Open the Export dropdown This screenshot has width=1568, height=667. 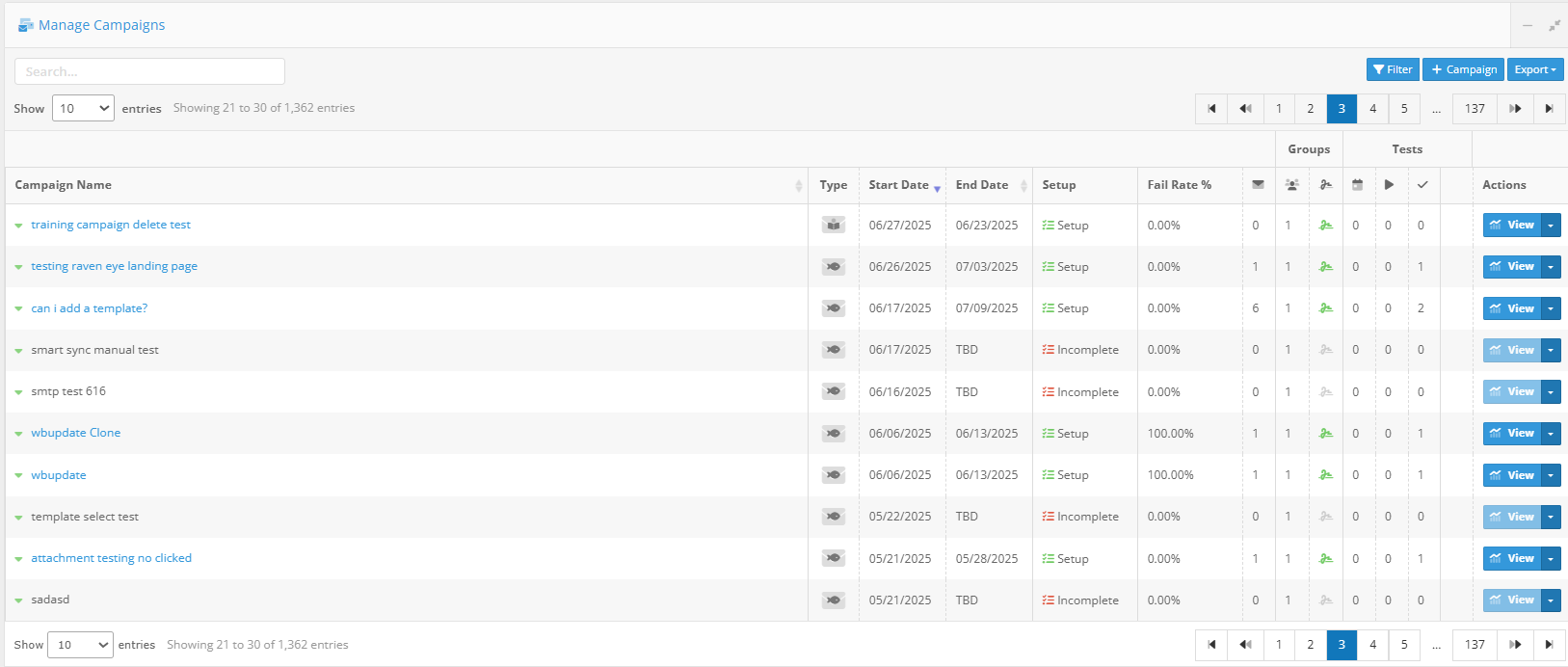[1535, 69]
